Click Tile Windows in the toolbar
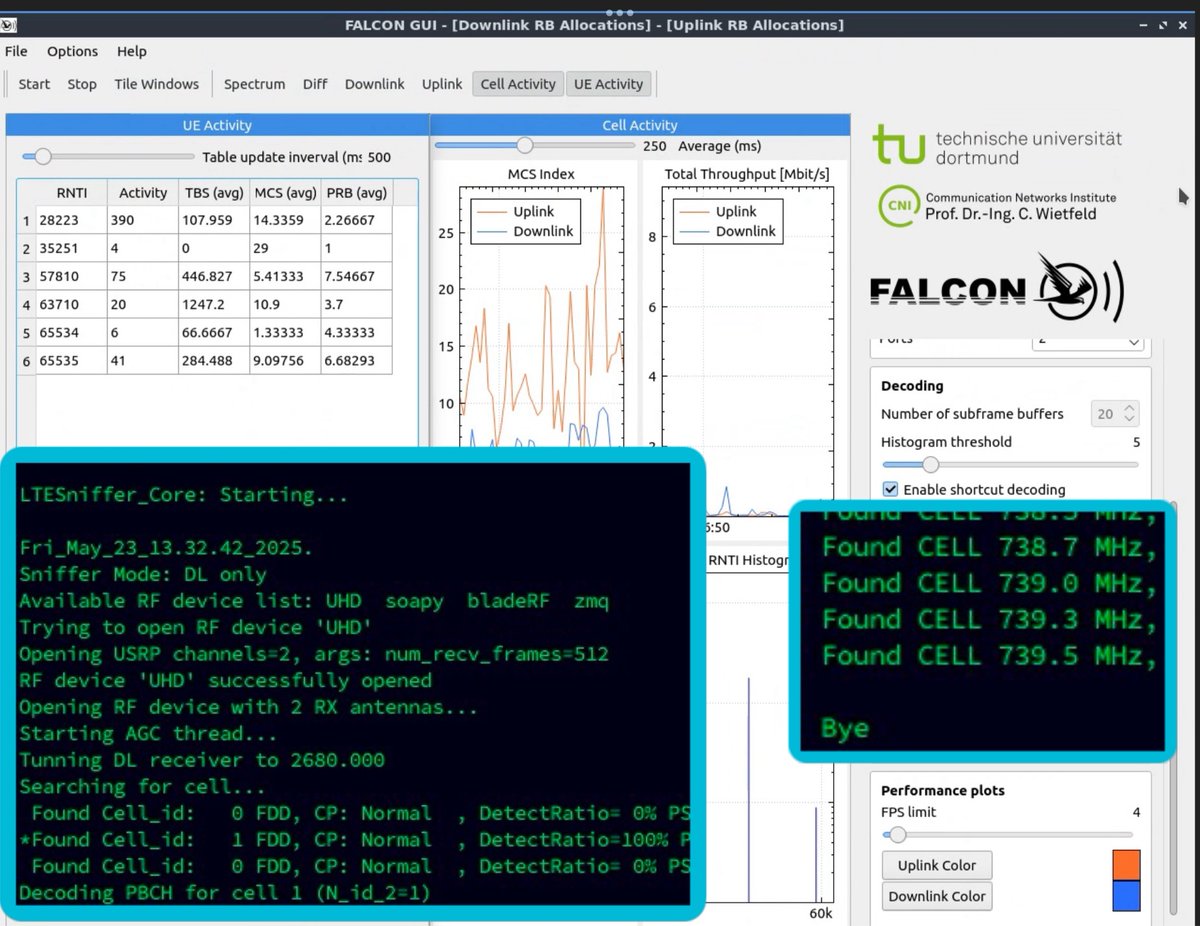This screenshot has width=1200, height=926. pos(156,84)
